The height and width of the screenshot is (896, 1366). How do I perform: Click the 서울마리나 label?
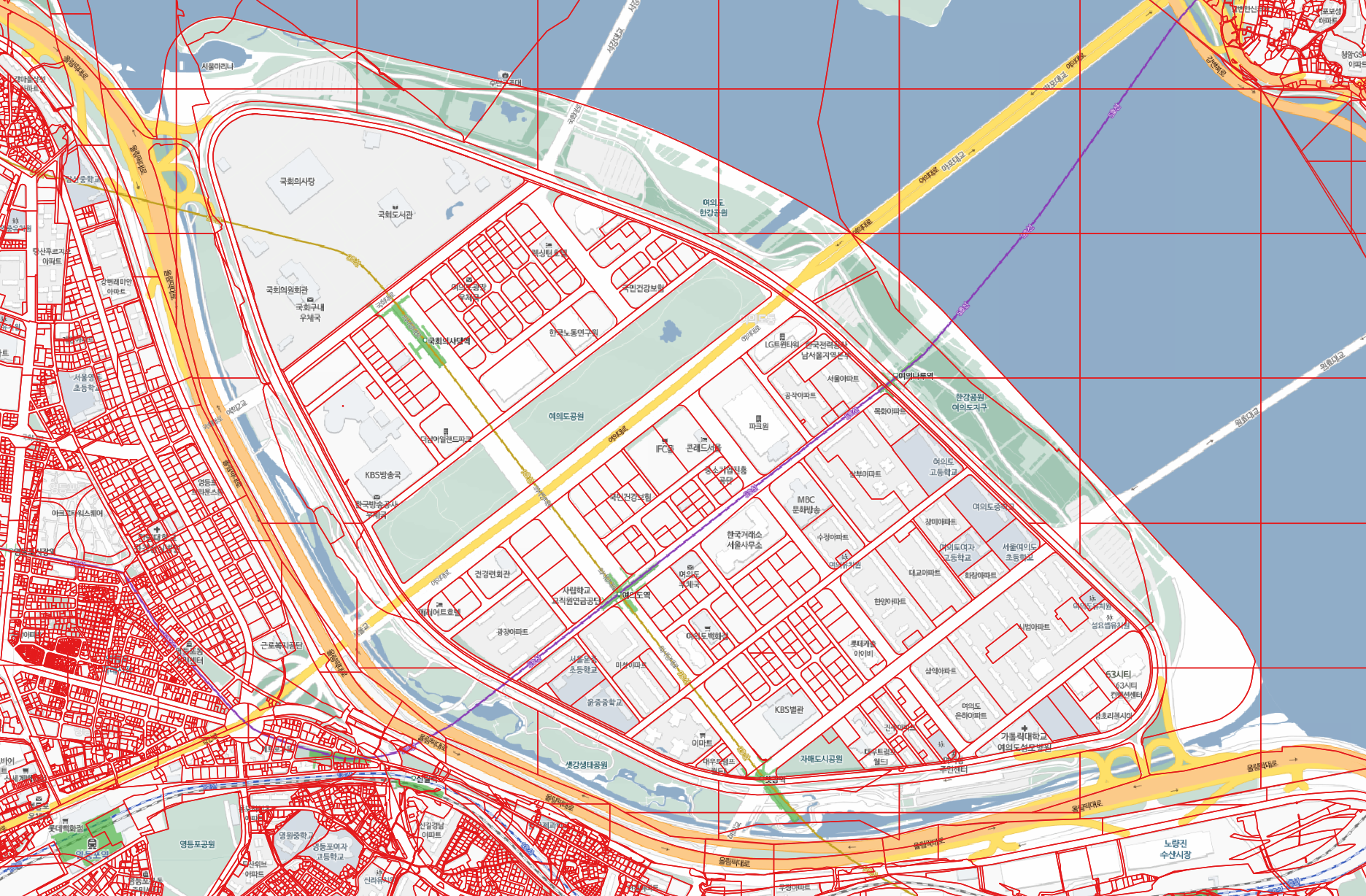click(217, 66)
